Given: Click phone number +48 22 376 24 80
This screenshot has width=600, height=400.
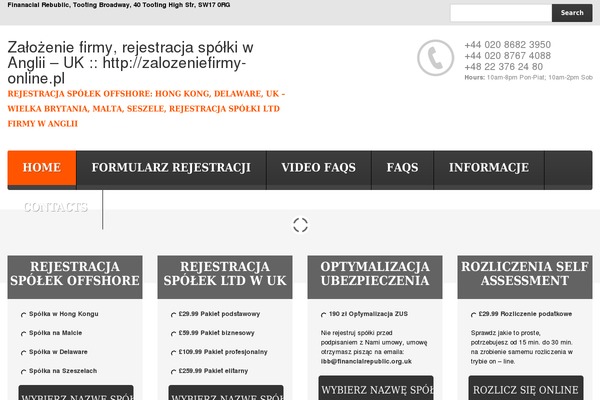Looking at the screenshot, I should pos(504,67).
